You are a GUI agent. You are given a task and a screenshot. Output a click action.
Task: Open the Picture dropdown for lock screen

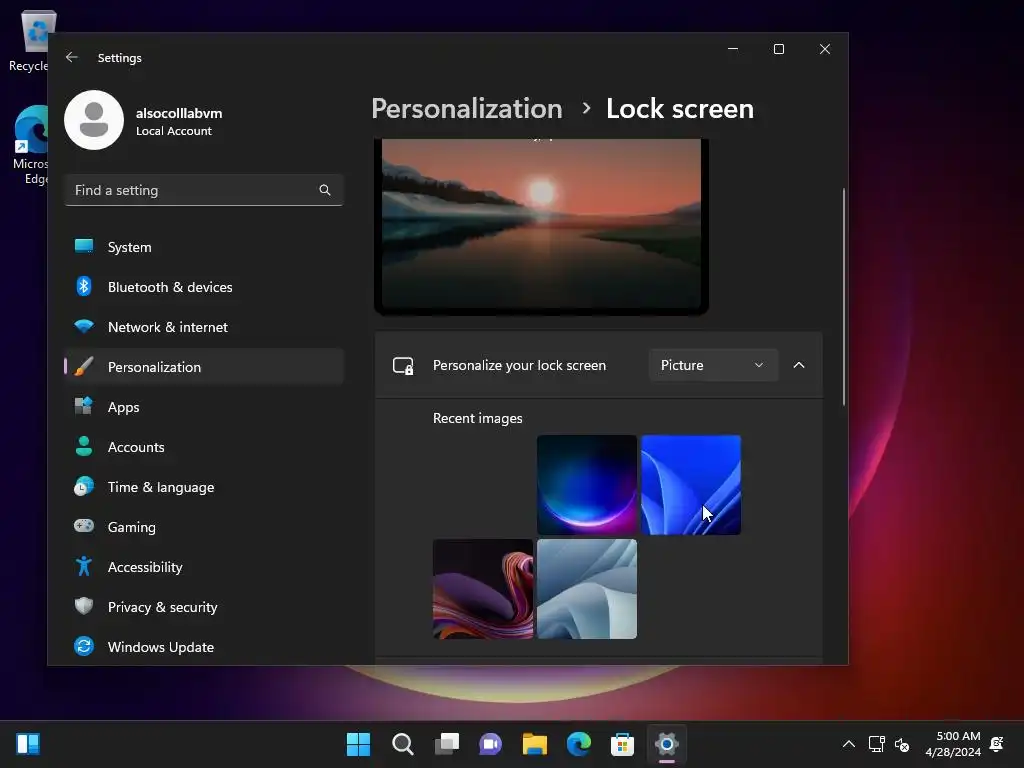pyautogui.click(x=713, y=365)
